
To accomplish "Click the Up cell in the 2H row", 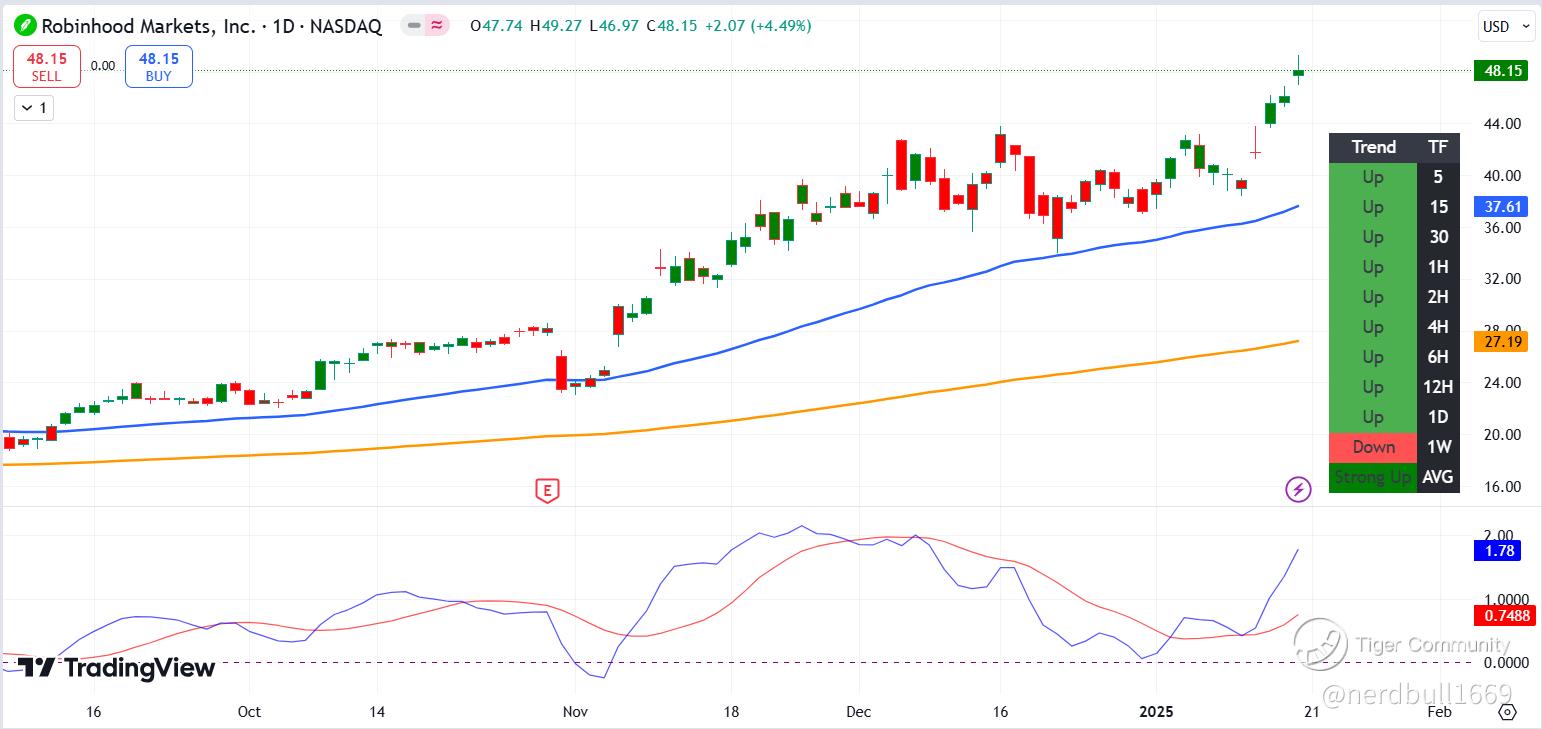I will (x=1373, y=297).
